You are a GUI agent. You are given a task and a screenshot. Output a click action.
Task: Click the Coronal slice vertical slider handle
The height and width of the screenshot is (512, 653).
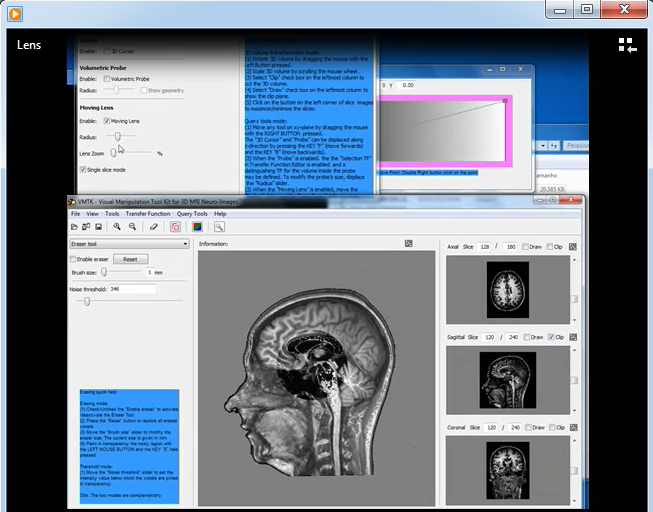(x=574, y=471)
